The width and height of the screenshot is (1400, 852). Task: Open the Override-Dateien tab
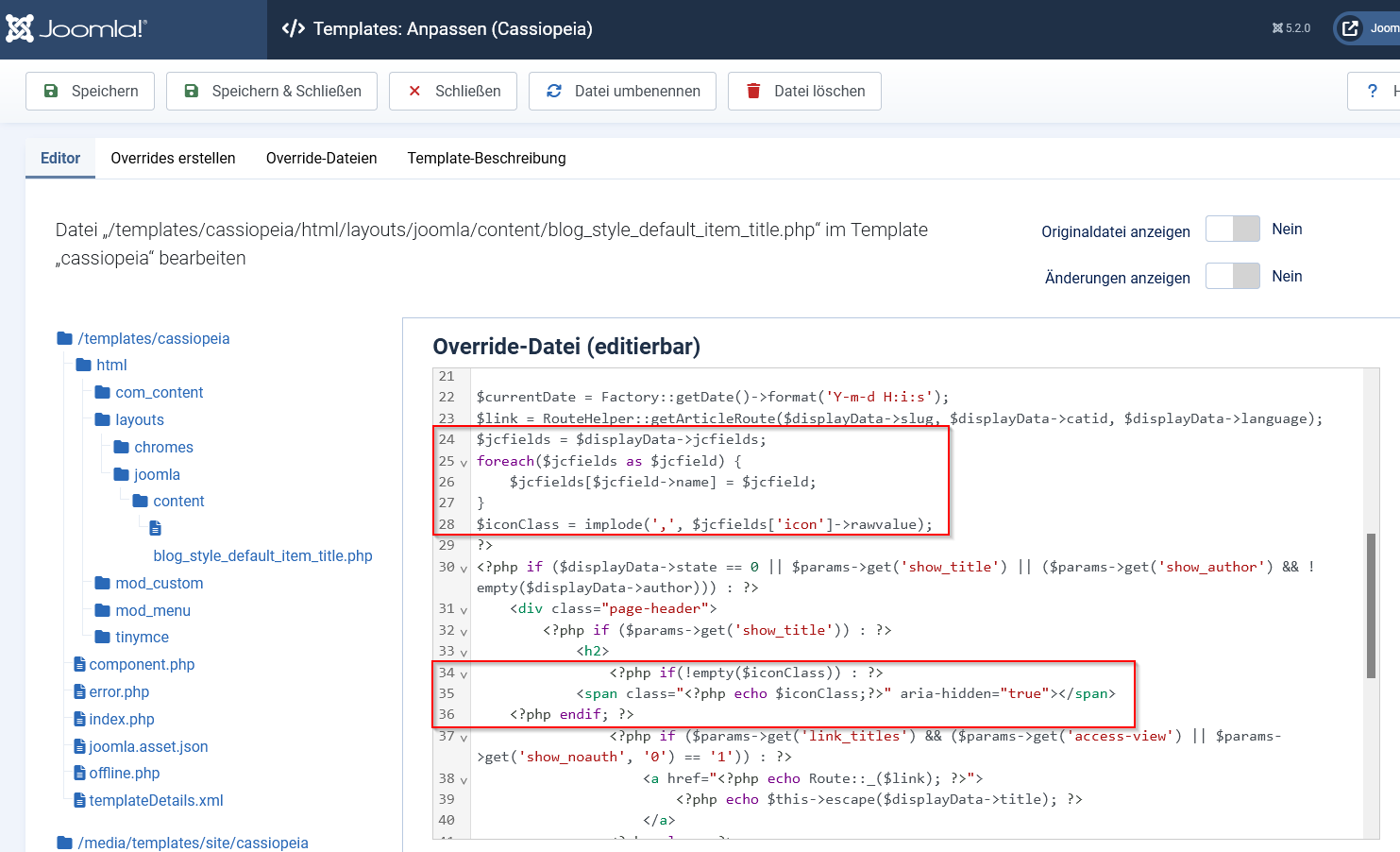321,158
